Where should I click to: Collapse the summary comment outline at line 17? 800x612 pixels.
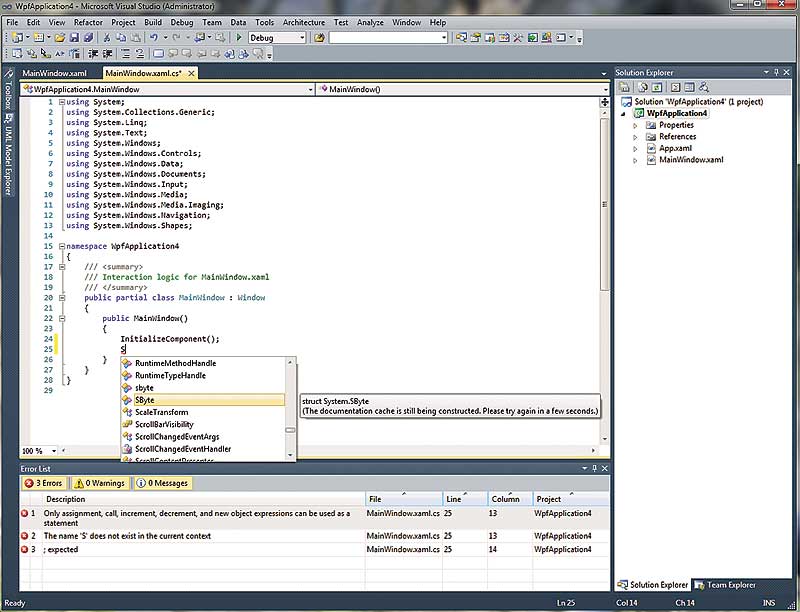click(x=62, y=267)
